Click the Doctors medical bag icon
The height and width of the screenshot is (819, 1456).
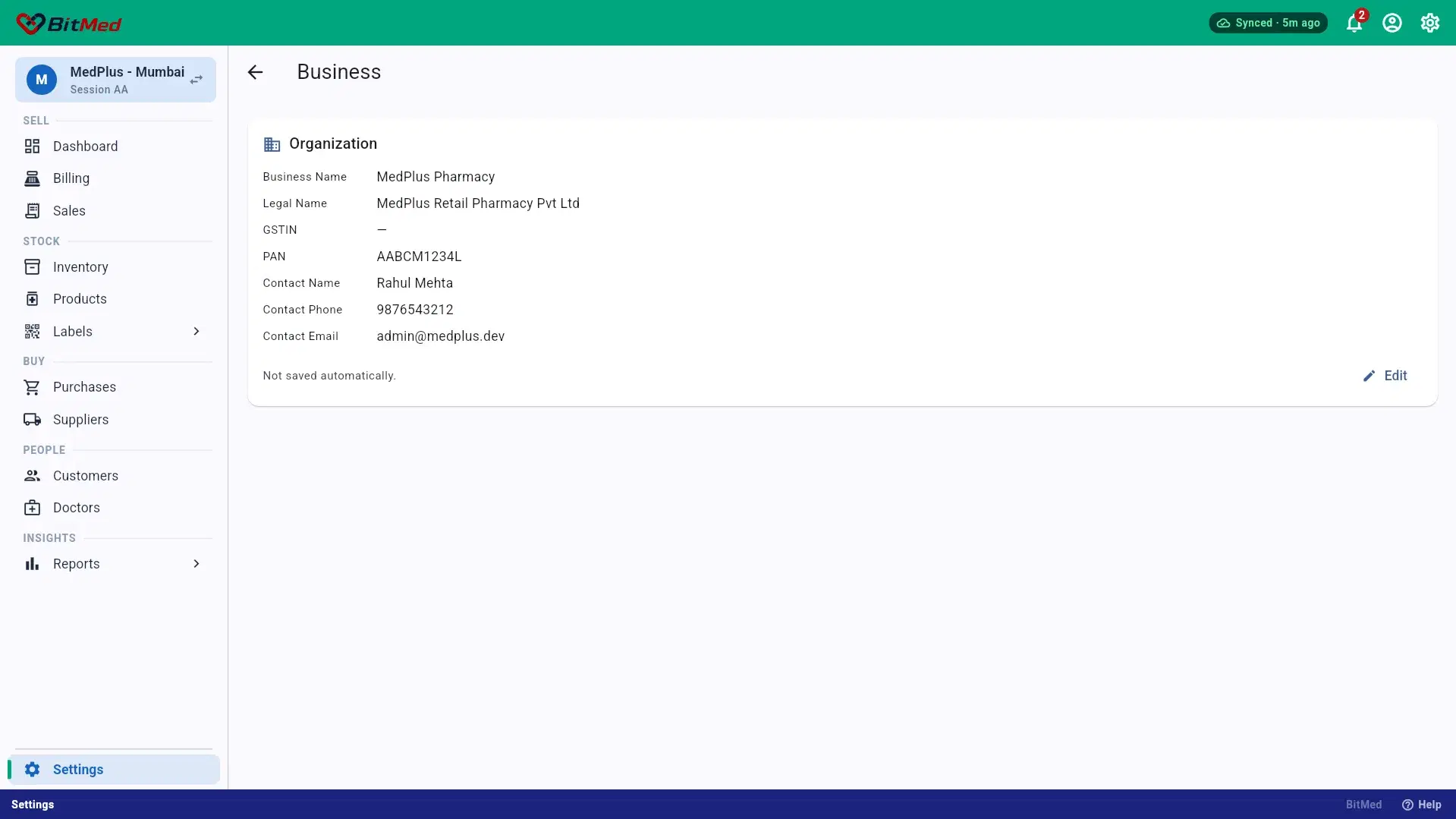[x=32, y=508]
